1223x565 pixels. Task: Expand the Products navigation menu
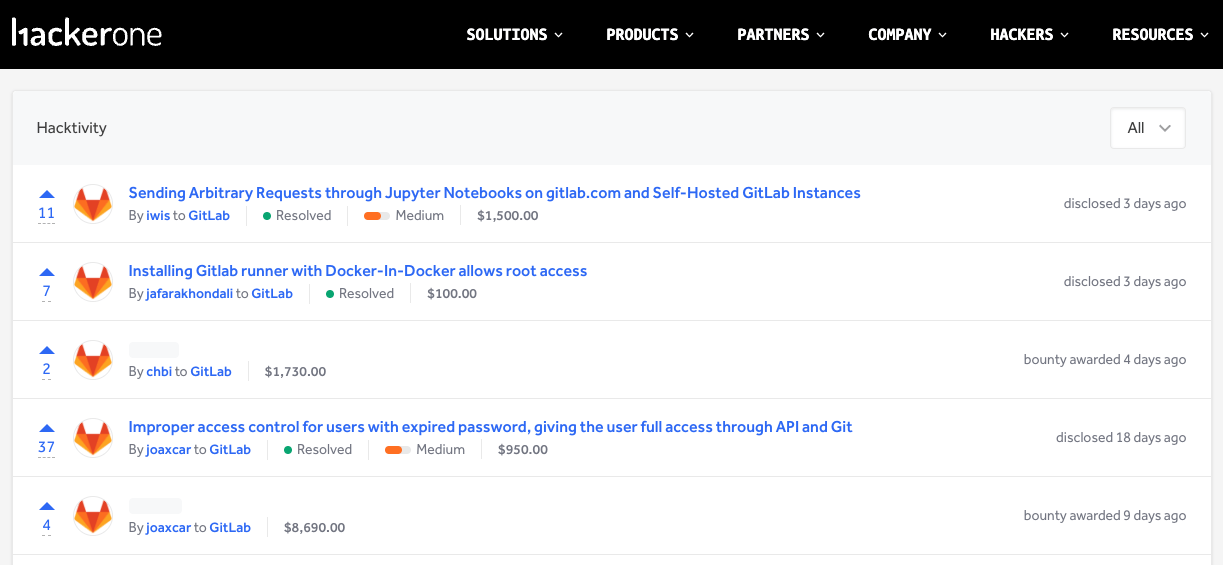tap(649, 34)
